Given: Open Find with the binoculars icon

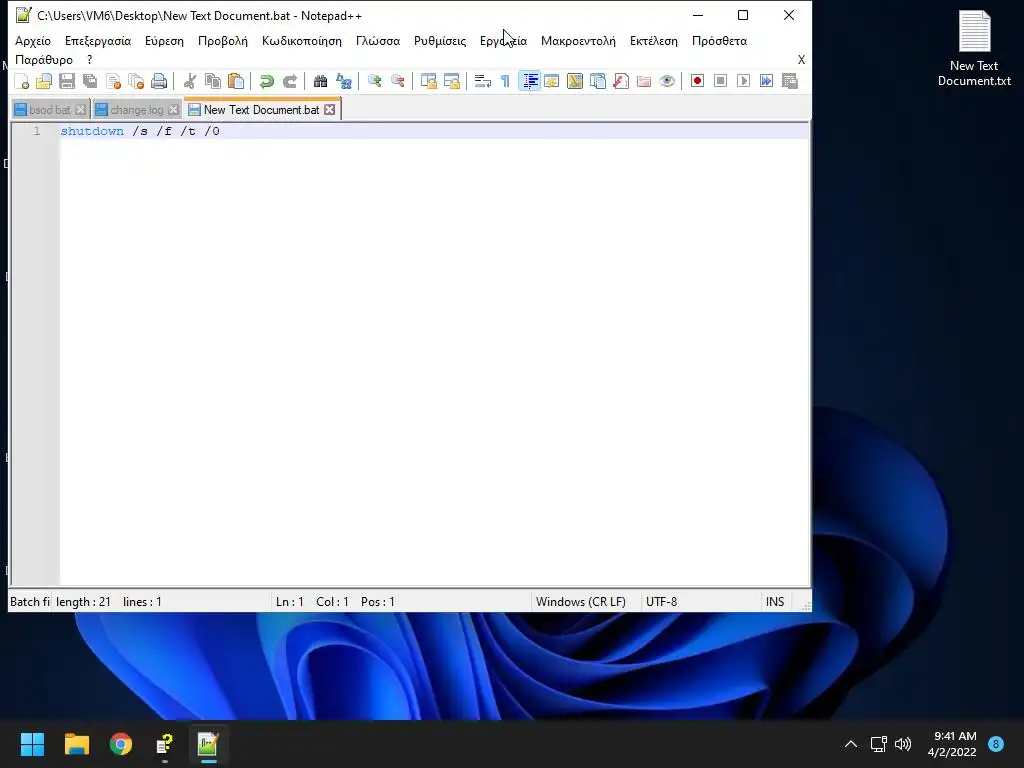Looking at the screenshot, I should 320,81.
